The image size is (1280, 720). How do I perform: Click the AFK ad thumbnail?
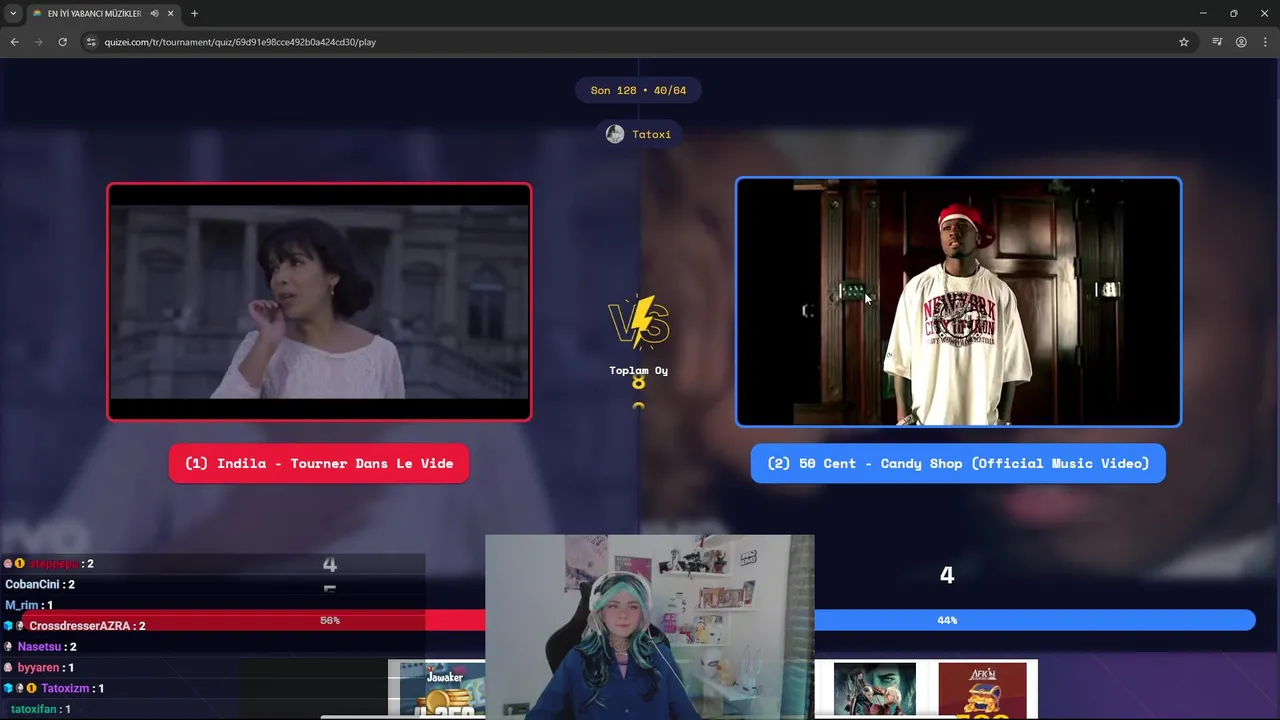coord(982,689)
